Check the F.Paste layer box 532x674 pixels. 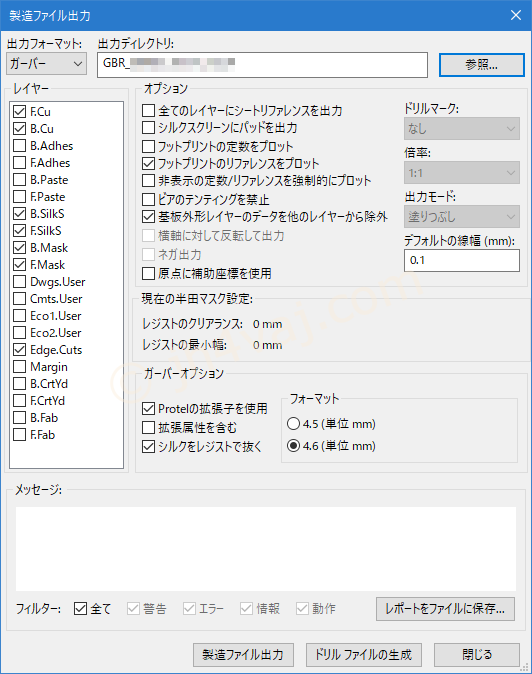(19, 197)
